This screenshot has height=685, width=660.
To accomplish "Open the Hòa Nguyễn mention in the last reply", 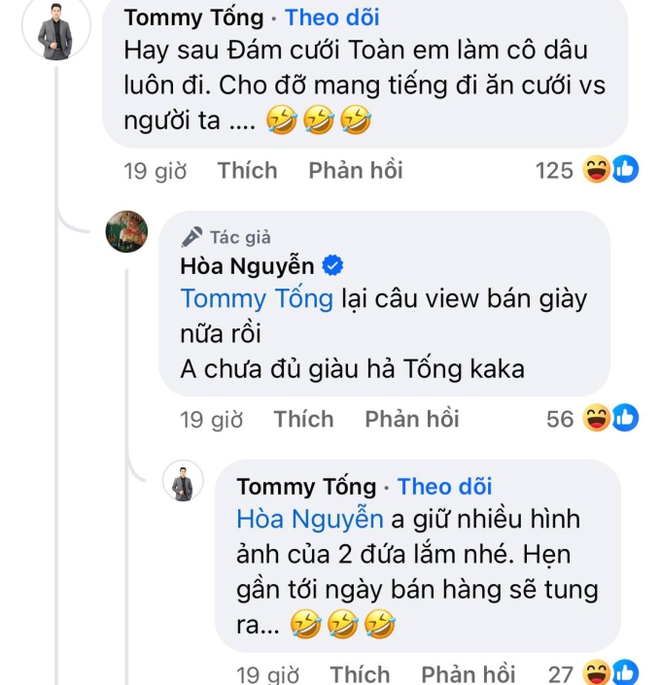I will (310, 519).
